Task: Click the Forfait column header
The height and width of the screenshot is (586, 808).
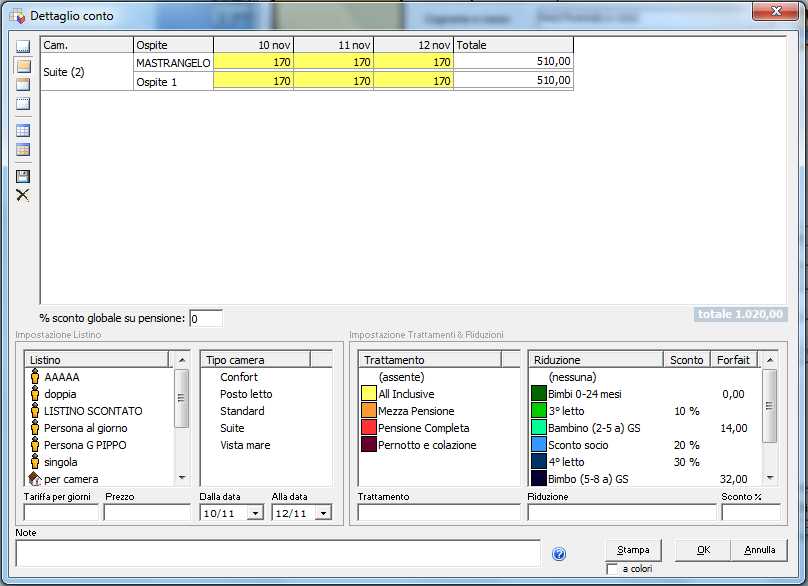Action: pos(733,360)
